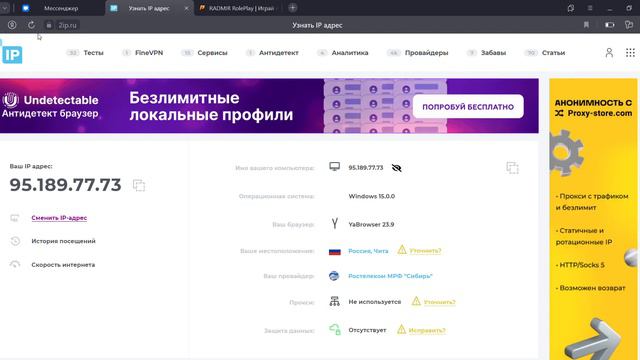The image size is (640, 360).
Task: Open Скорость интернета
Action: [63, 265]
